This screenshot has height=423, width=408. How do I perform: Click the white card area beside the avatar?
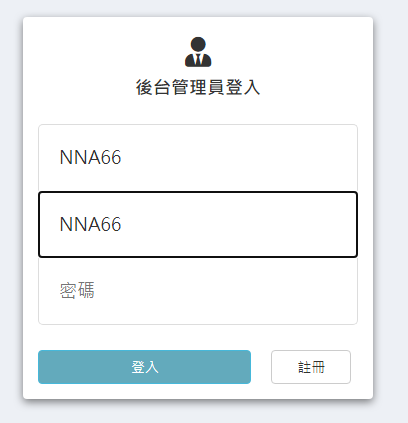[283, 52]
